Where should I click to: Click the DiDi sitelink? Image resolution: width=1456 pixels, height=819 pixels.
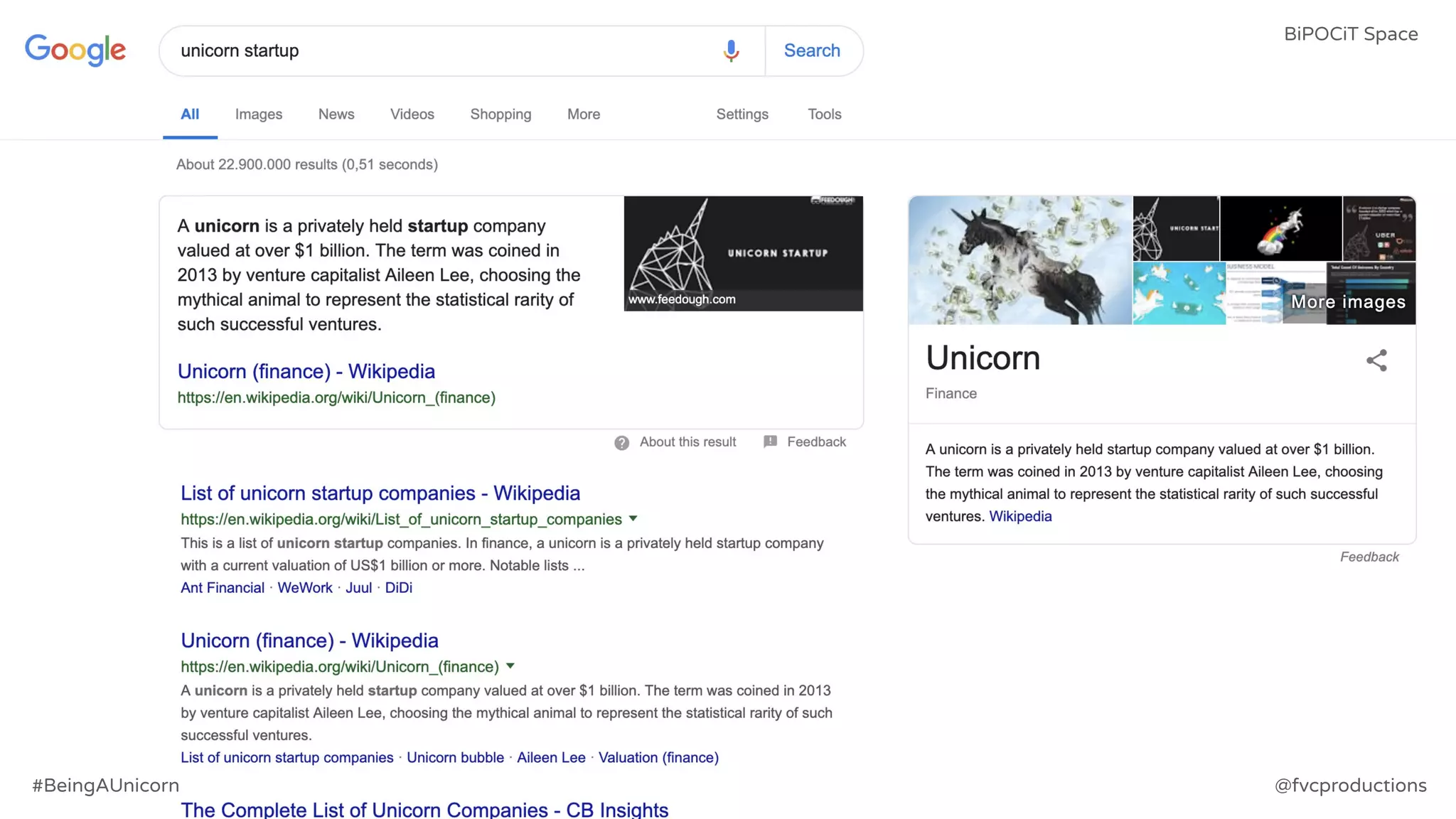[x=399, y=588]
